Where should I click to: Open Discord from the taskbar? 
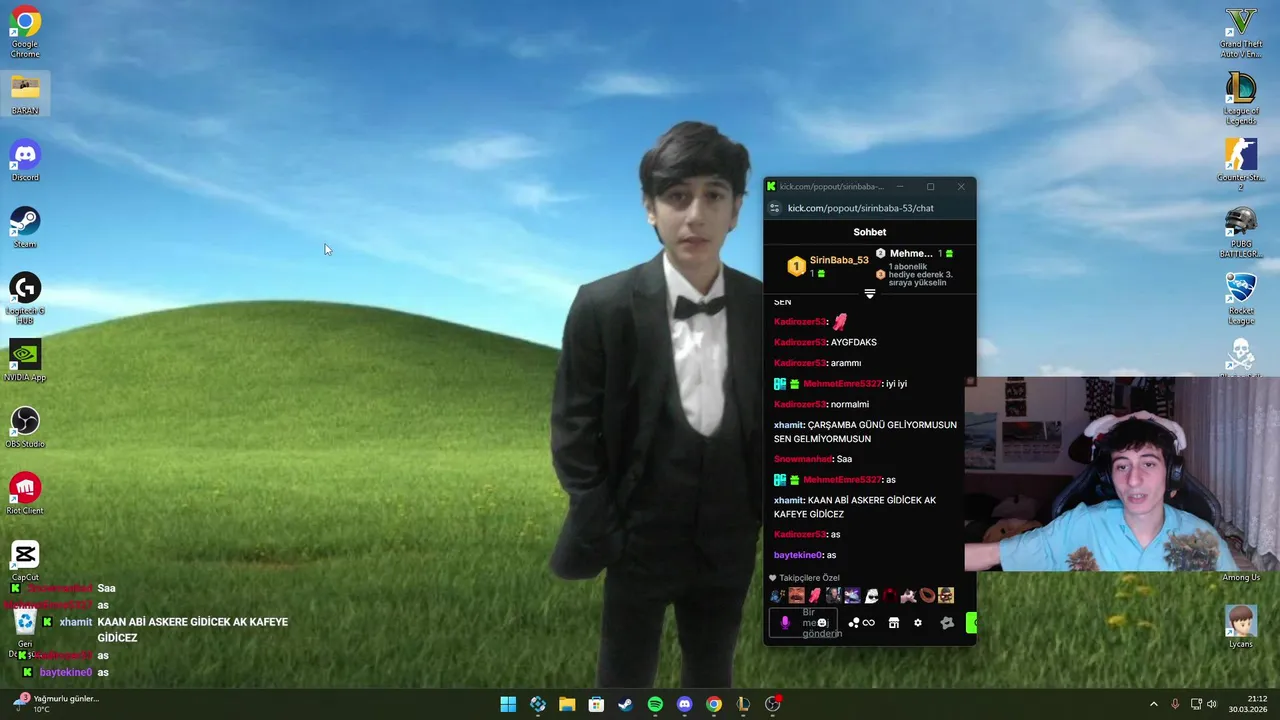tap(684, 704)
